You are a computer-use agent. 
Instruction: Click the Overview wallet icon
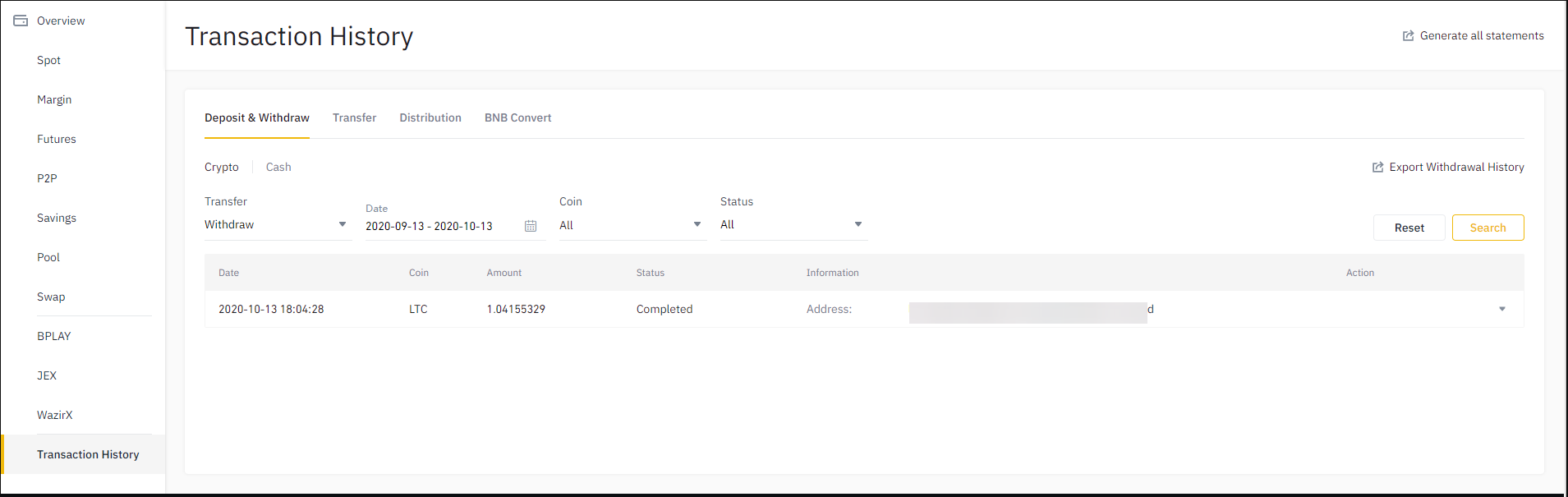21,21
